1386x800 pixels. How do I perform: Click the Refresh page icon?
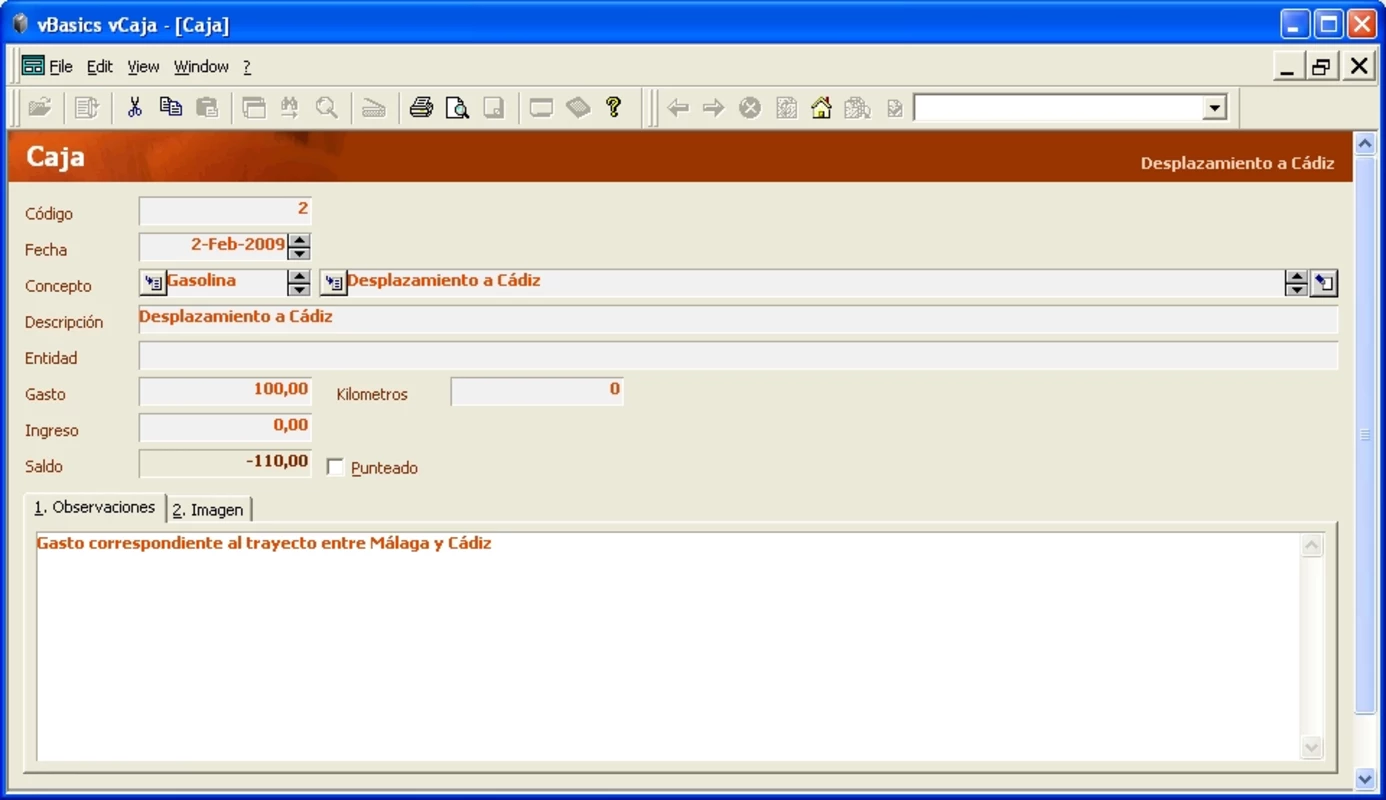(x=786, y=108)
